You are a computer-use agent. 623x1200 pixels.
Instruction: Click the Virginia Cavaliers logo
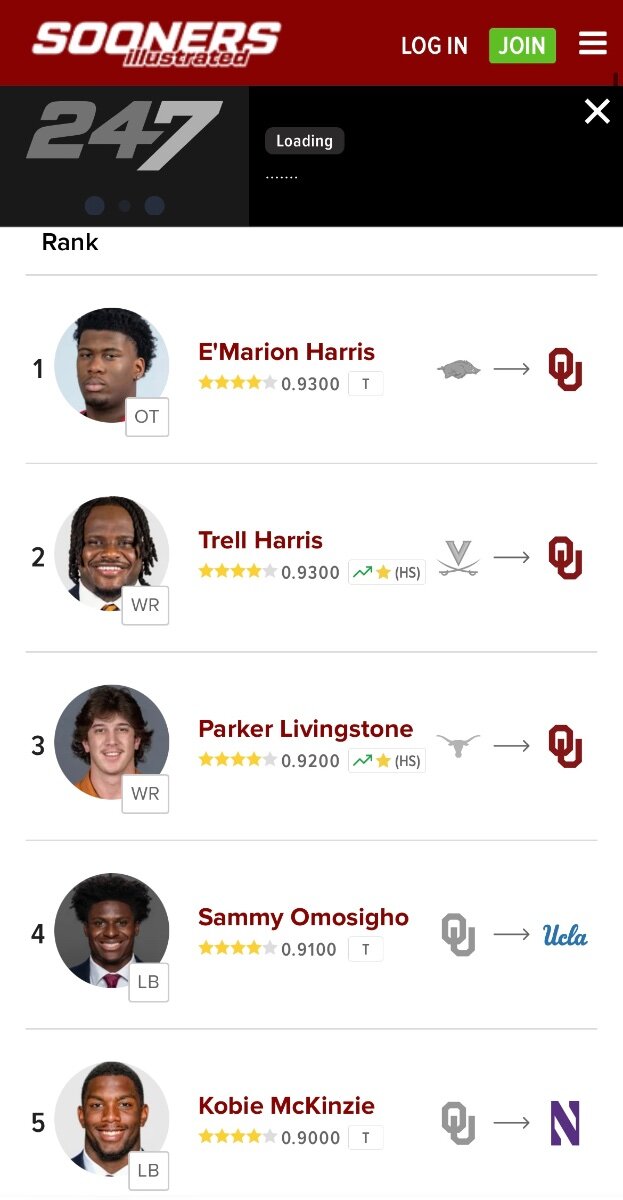(458, 558)
